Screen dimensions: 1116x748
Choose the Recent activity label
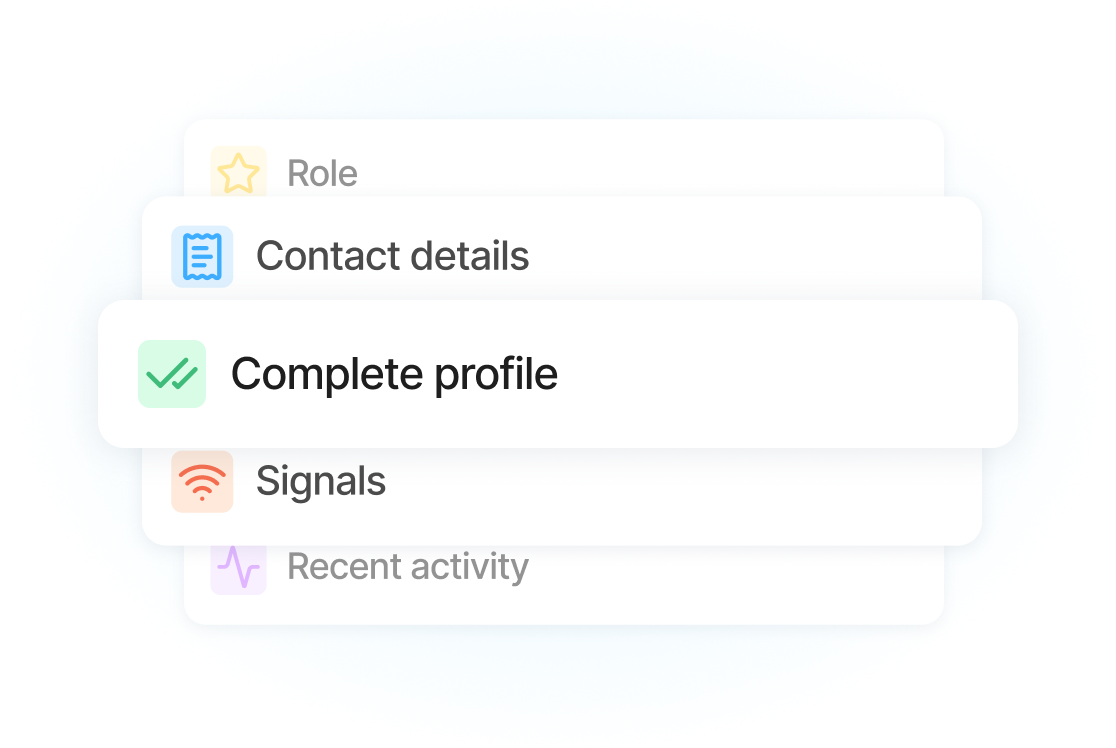pyautogui.click(x=408, y=567)
